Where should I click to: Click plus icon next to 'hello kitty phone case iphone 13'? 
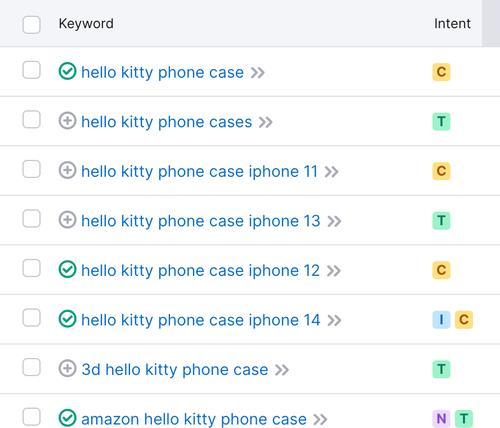pyautogui.click(x=67, y=220)
